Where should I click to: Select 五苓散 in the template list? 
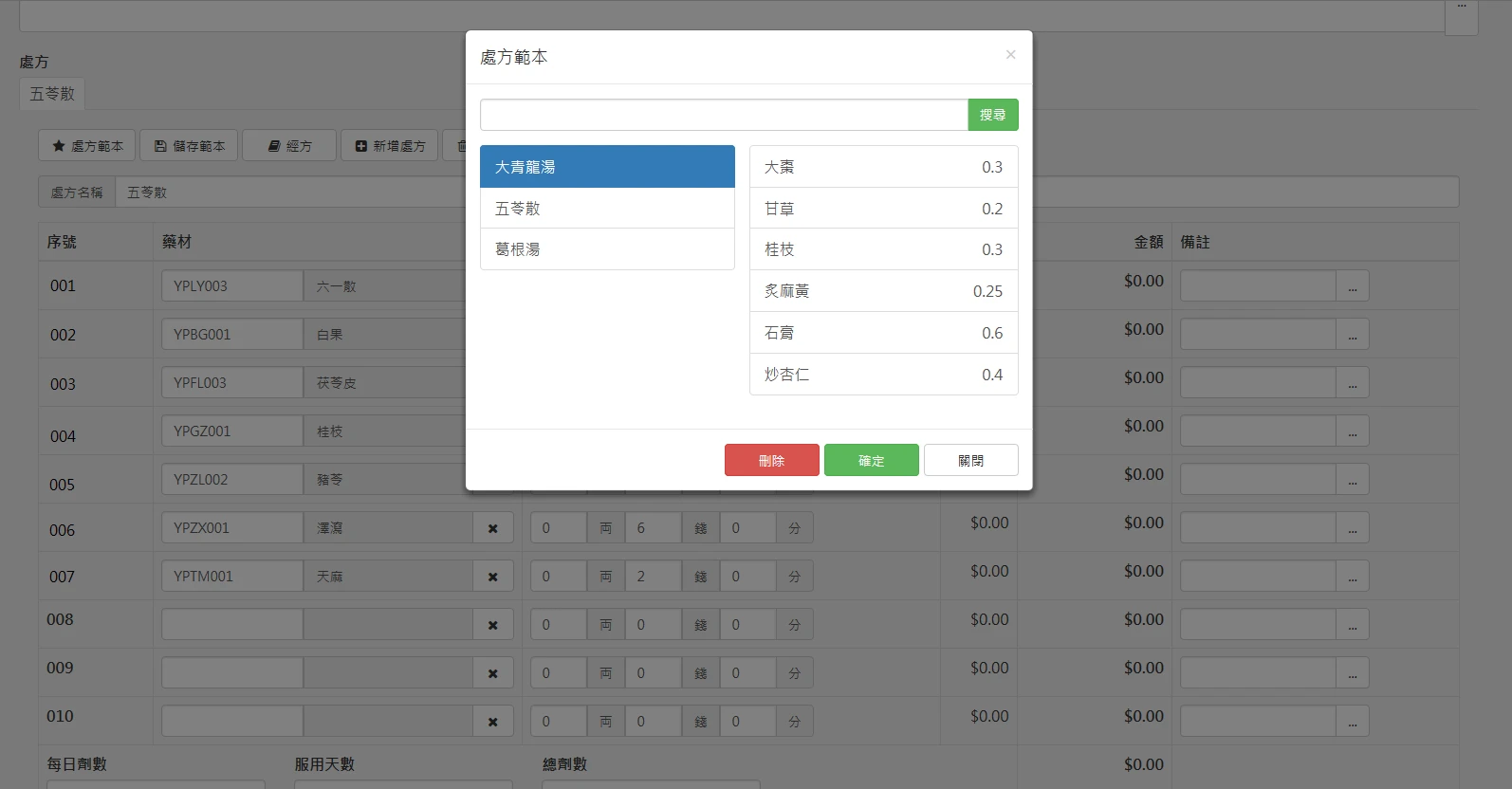point(607,208)
